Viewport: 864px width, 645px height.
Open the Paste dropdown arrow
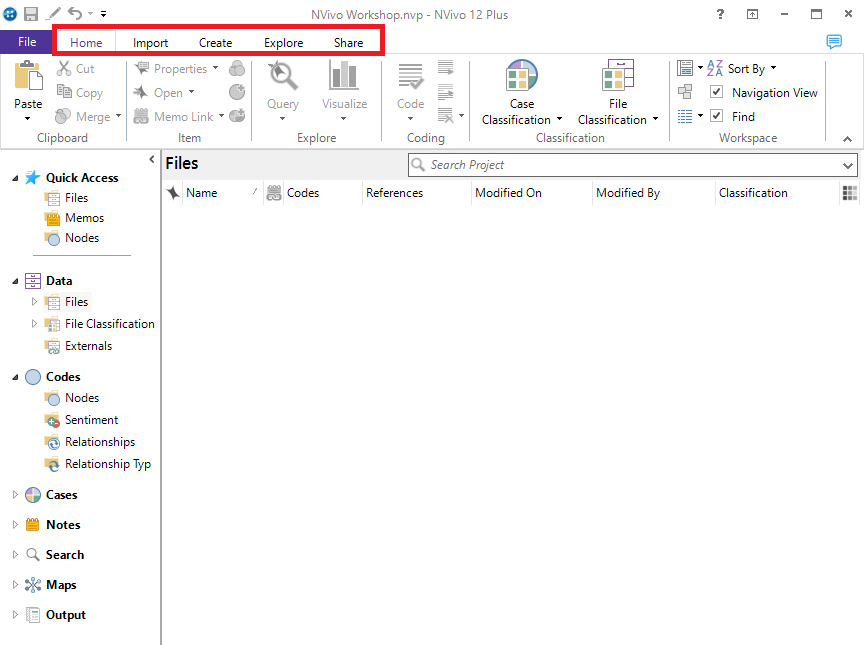click(28, 118)
